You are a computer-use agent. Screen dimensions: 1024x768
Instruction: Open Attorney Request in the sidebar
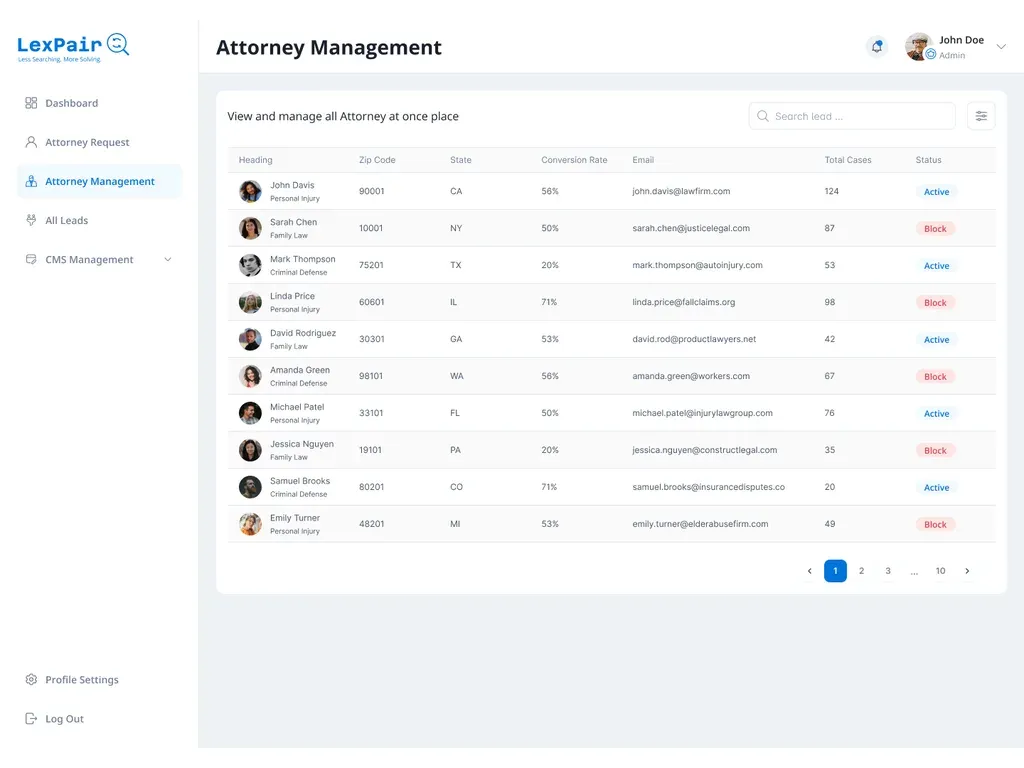point(99,142)
